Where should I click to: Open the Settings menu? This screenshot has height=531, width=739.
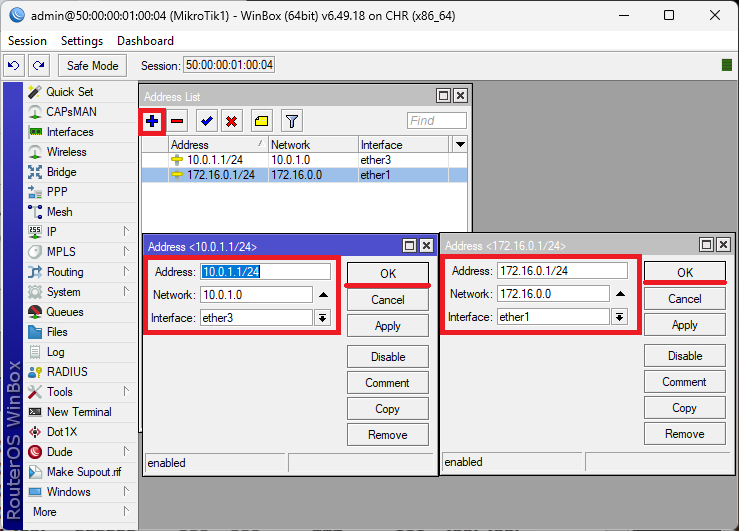(81, 41)
